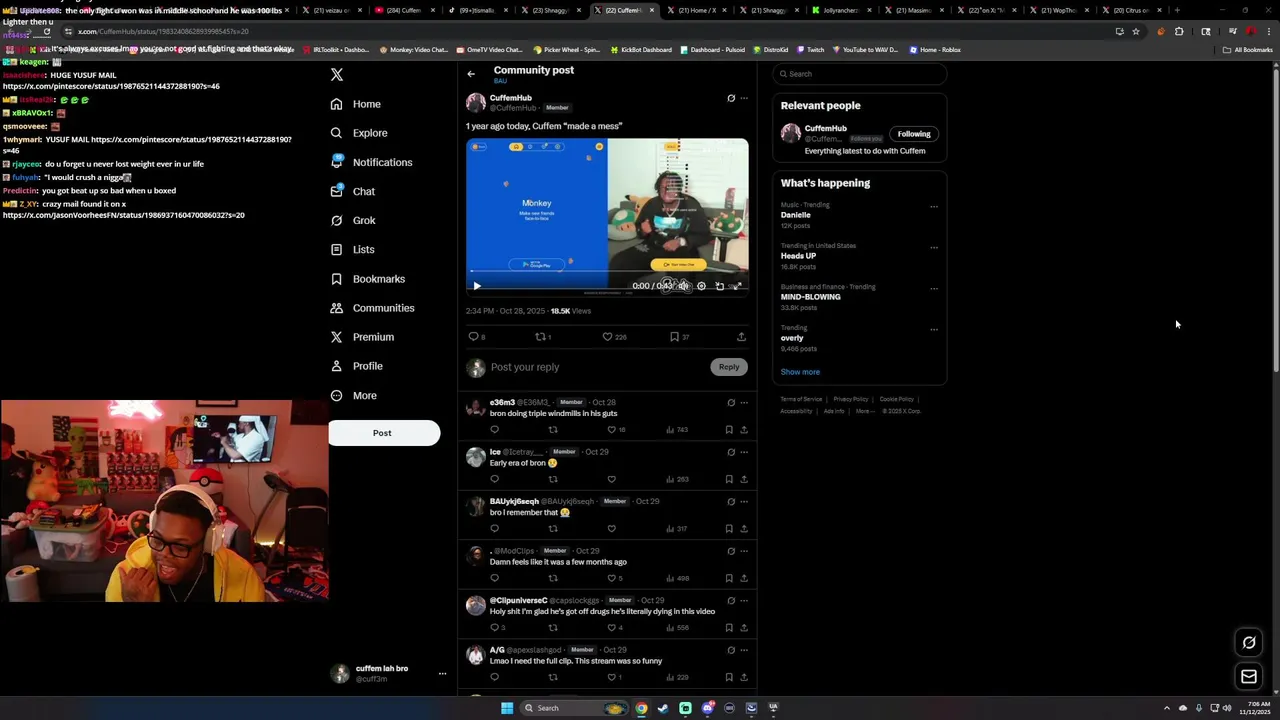Click the Windows Start button
This screenshot has width=1280, height=720.
(x=507, y=708)
